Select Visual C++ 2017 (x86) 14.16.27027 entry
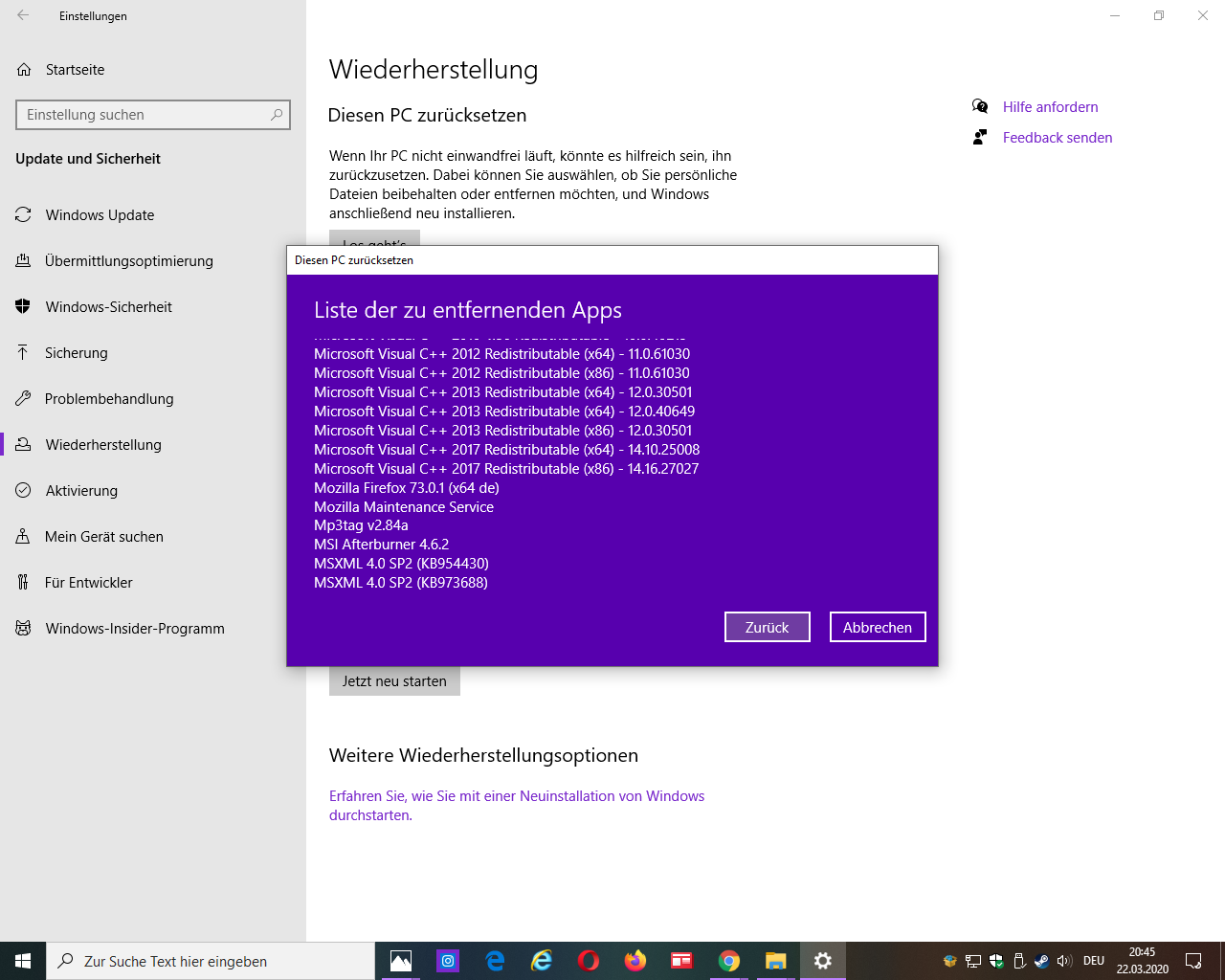The height and width of the screenshot is (980, 1225). (506, 469)
